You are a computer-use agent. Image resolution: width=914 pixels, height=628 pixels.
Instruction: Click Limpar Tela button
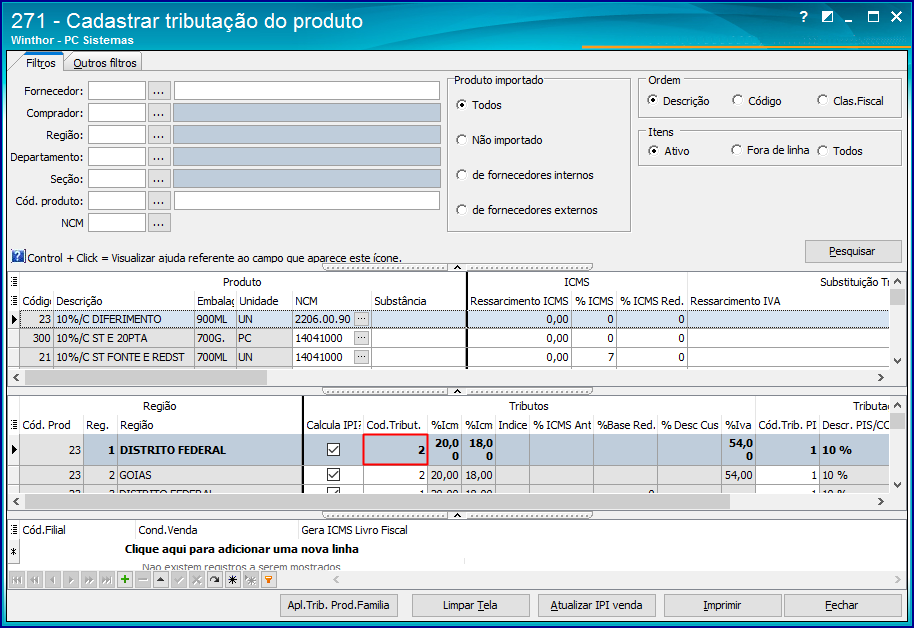click(x=470, y=605)
